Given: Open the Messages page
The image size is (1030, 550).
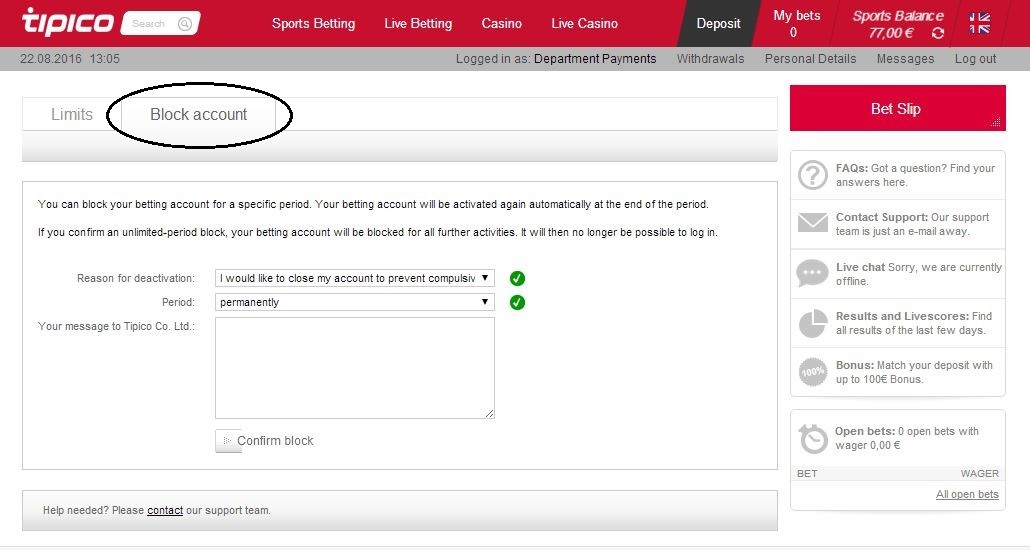Looking at the screenshot, I should 905,58.
